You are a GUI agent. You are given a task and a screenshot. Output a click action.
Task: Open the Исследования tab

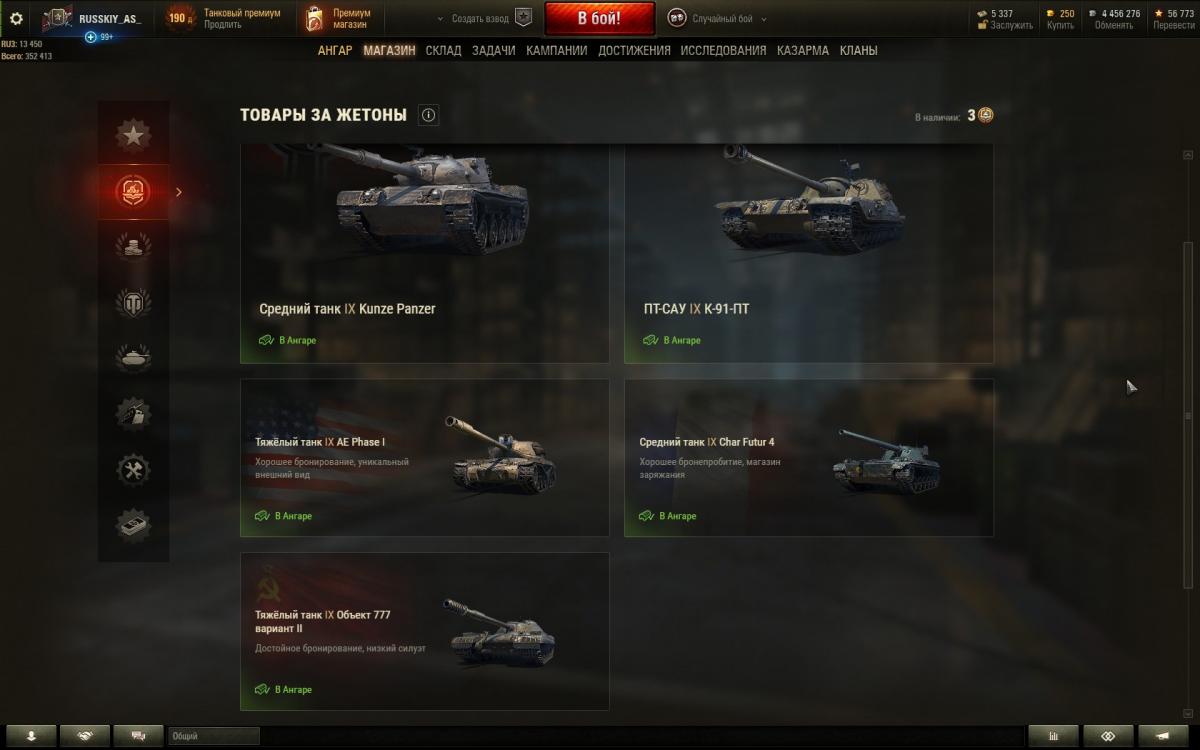[723, 50]
